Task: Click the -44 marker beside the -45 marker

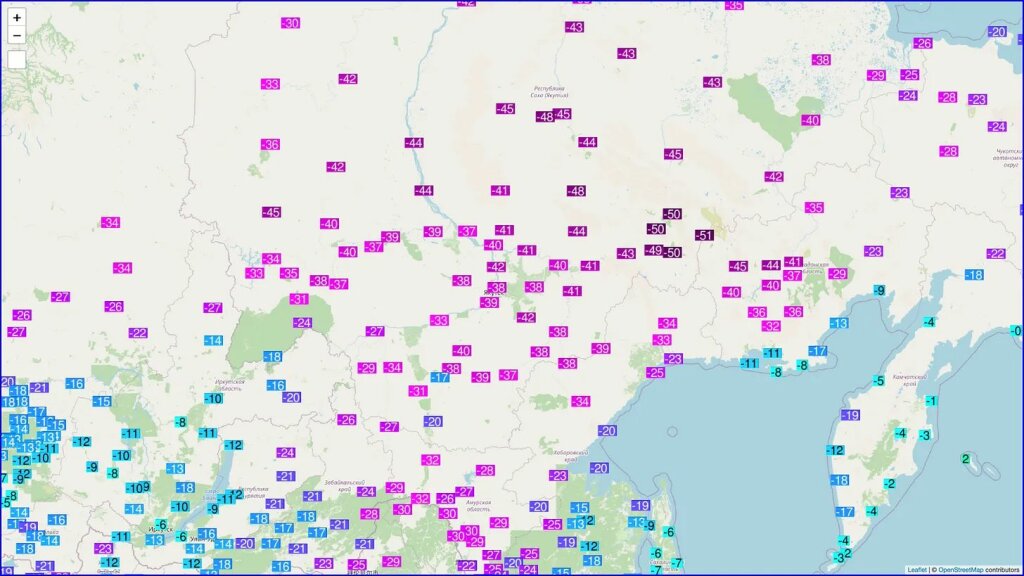Action: tap(769, 265)
